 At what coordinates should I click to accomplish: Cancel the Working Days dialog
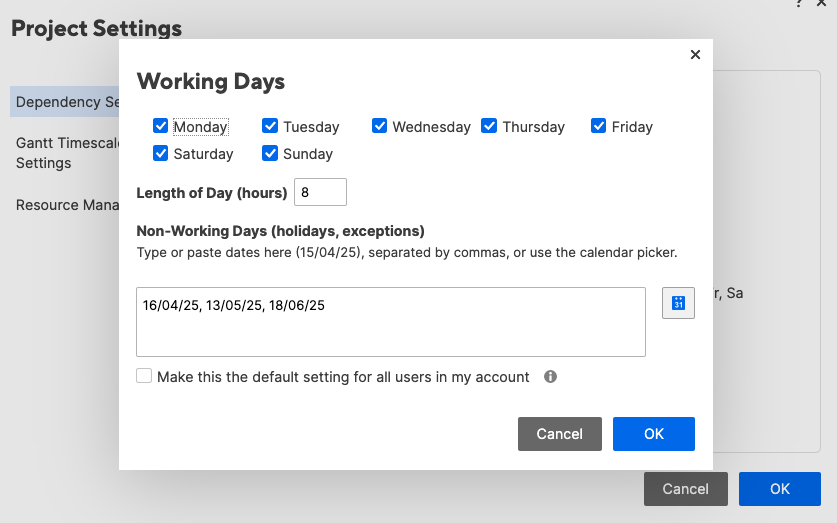(559, 434)
